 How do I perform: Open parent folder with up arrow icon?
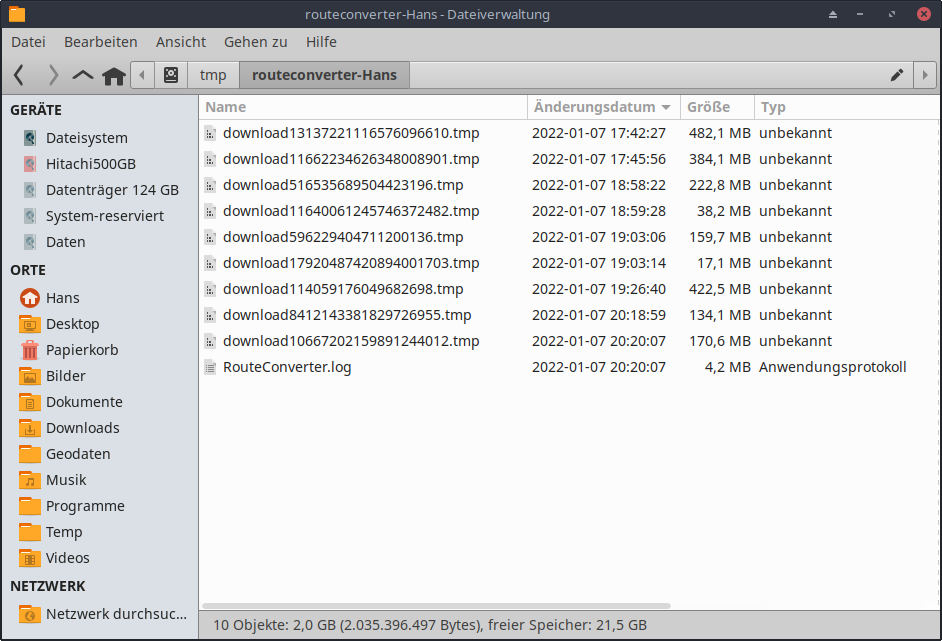pyautogui.click(x=83, y=75)
